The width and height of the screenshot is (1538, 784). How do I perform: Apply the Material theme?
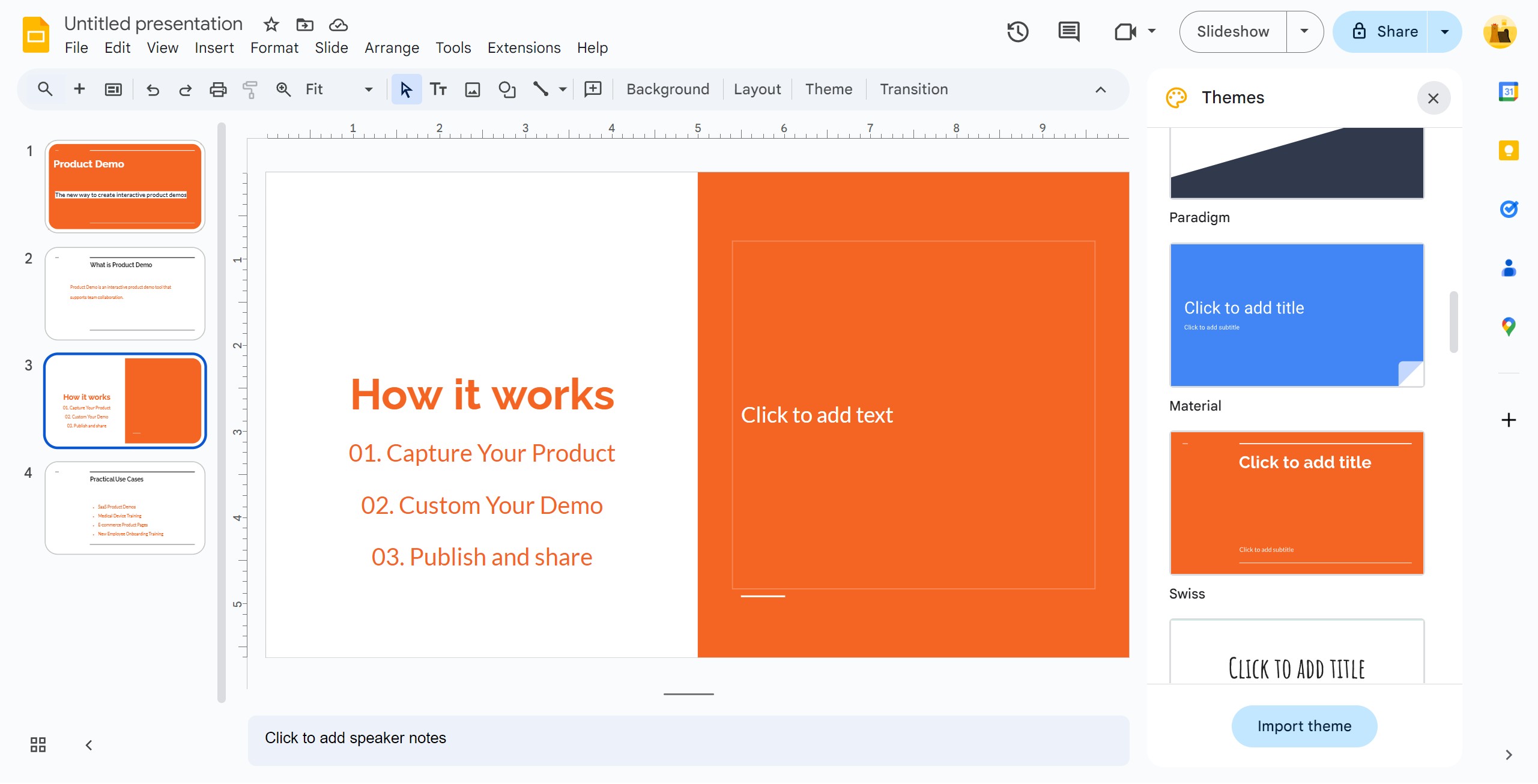point(1297,315)
